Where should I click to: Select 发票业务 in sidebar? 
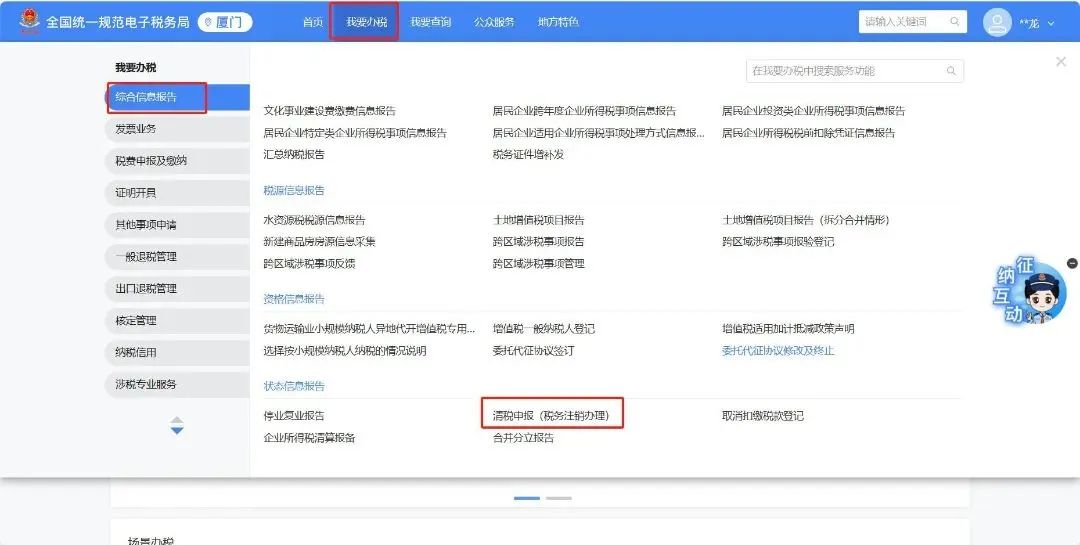(178, 129)
